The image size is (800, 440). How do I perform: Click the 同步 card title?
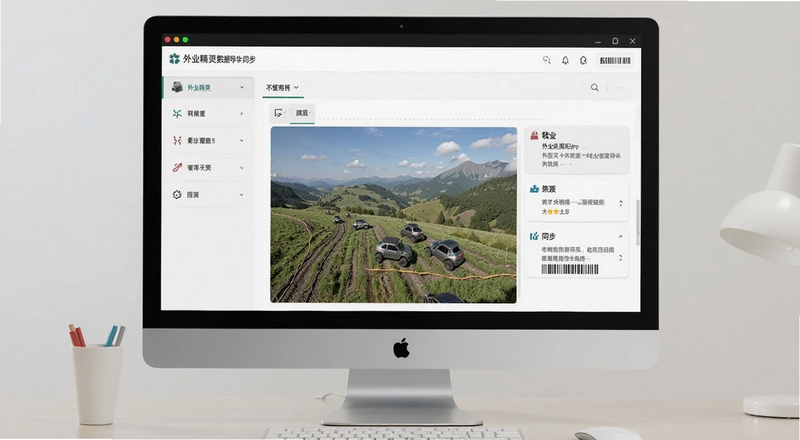(549, 236)
